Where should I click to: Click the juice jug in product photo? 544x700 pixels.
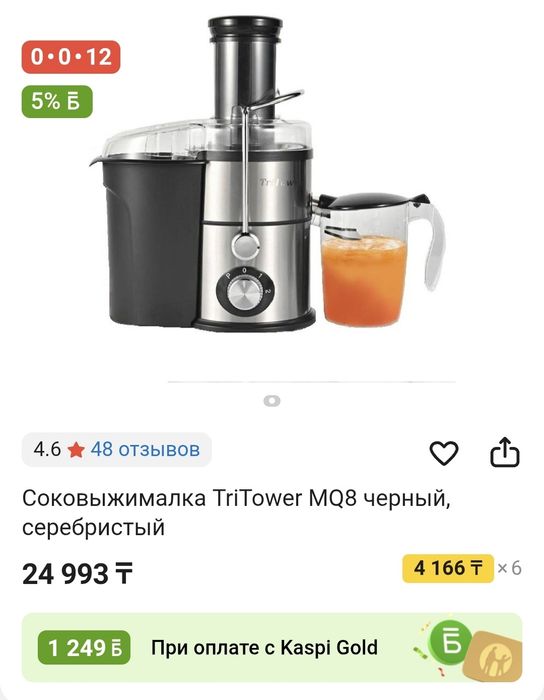(x=378, y=259)
